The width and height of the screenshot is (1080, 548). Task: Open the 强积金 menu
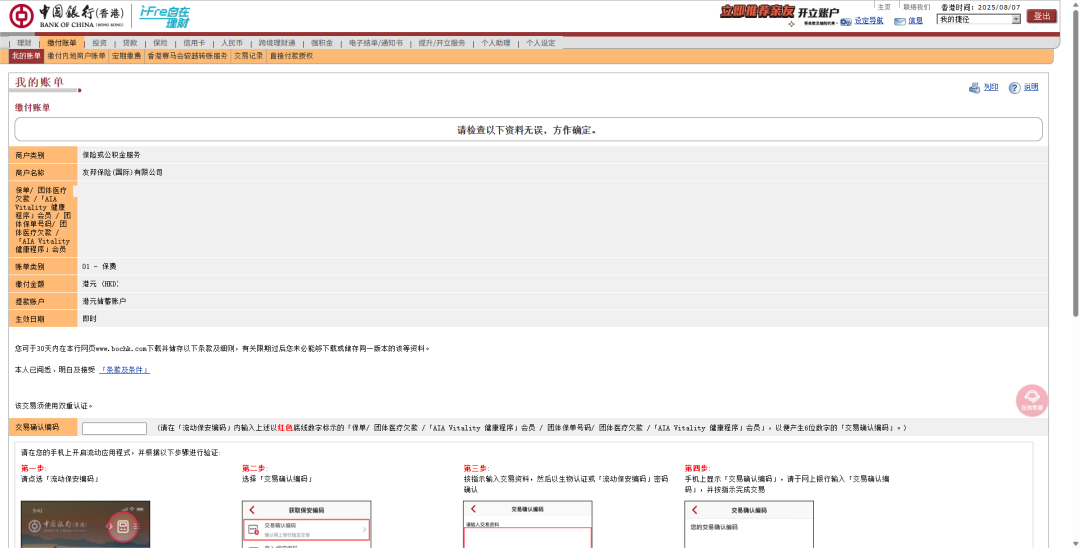(x=322, y=43)
